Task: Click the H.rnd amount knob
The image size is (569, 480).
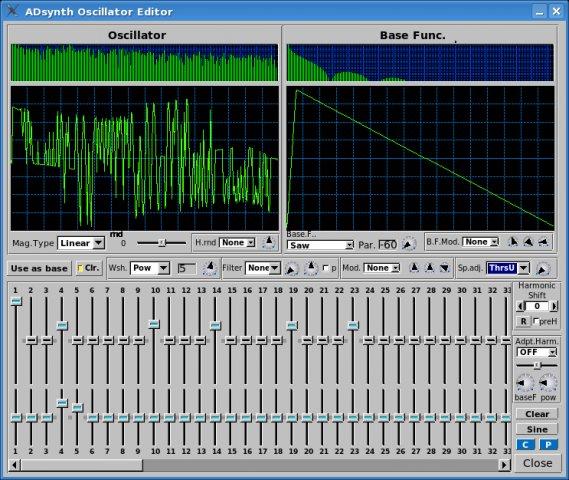Action: tap(269, 242)
